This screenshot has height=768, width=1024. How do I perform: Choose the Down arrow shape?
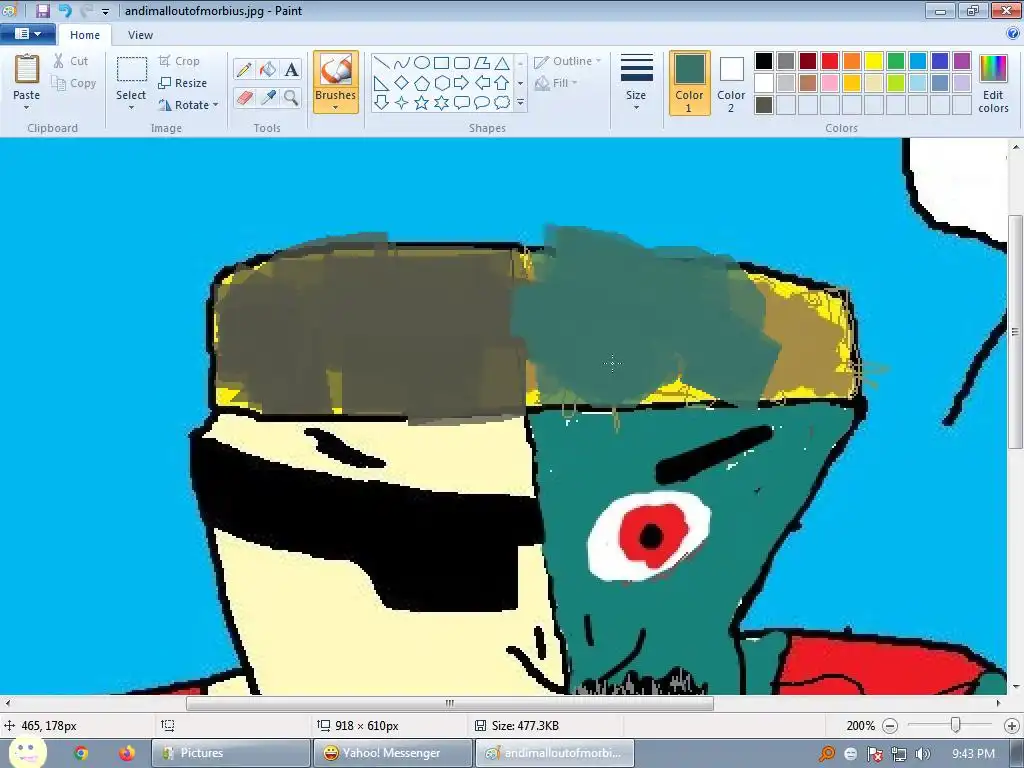pyautogui.click(x=382, y=103)
